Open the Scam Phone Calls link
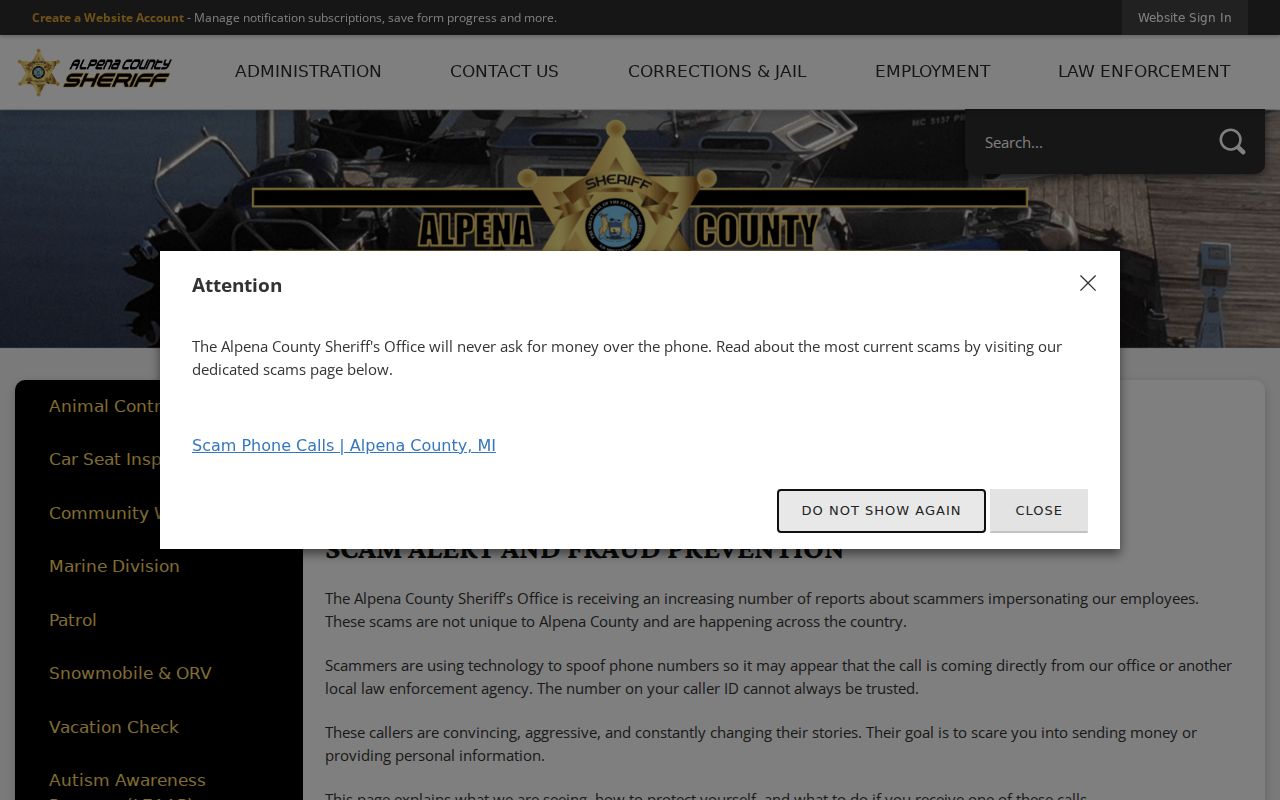The width and height of the screenshot is (1280, 800). (x=344, y=445)
